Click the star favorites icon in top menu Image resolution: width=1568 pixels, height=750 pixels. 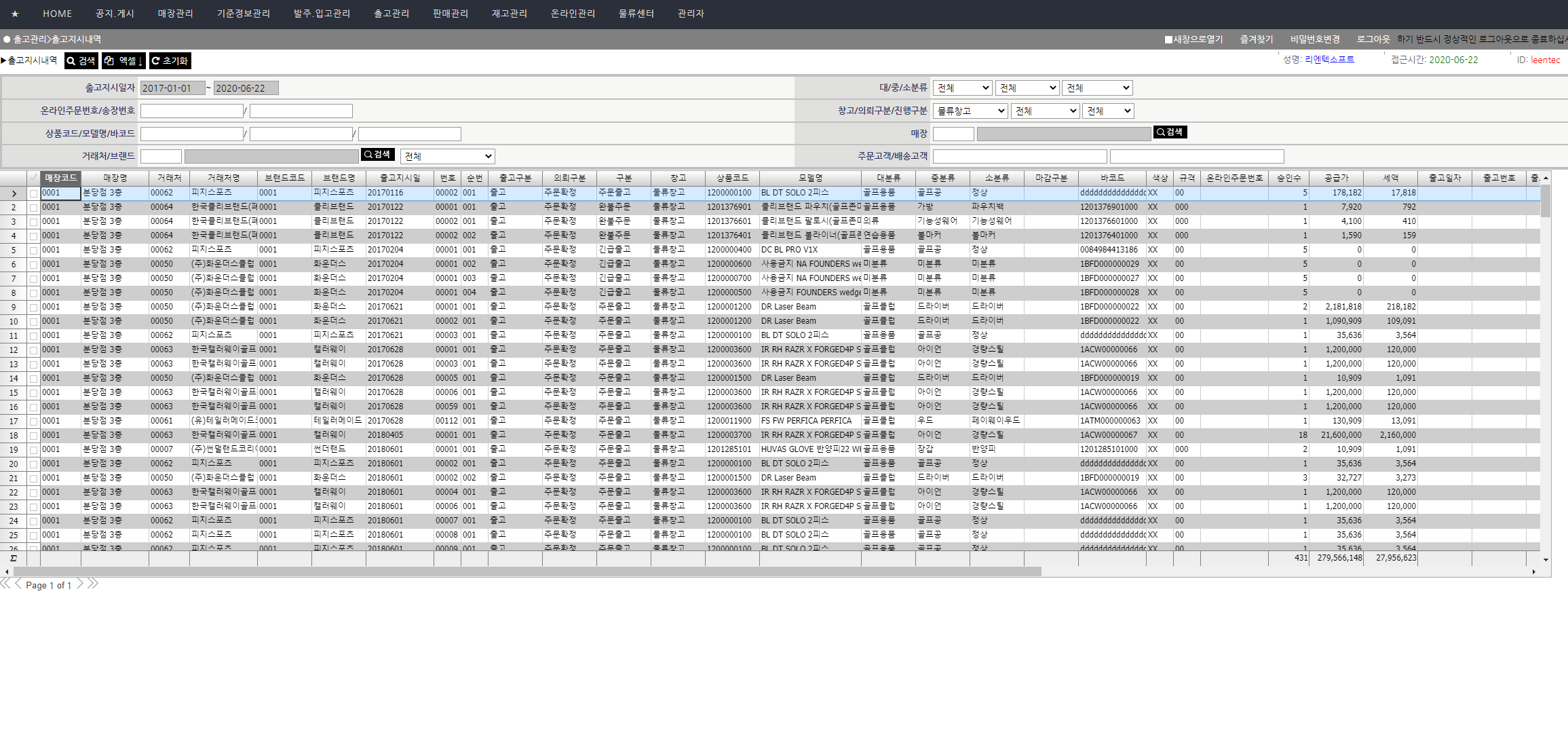pos(15,14)
